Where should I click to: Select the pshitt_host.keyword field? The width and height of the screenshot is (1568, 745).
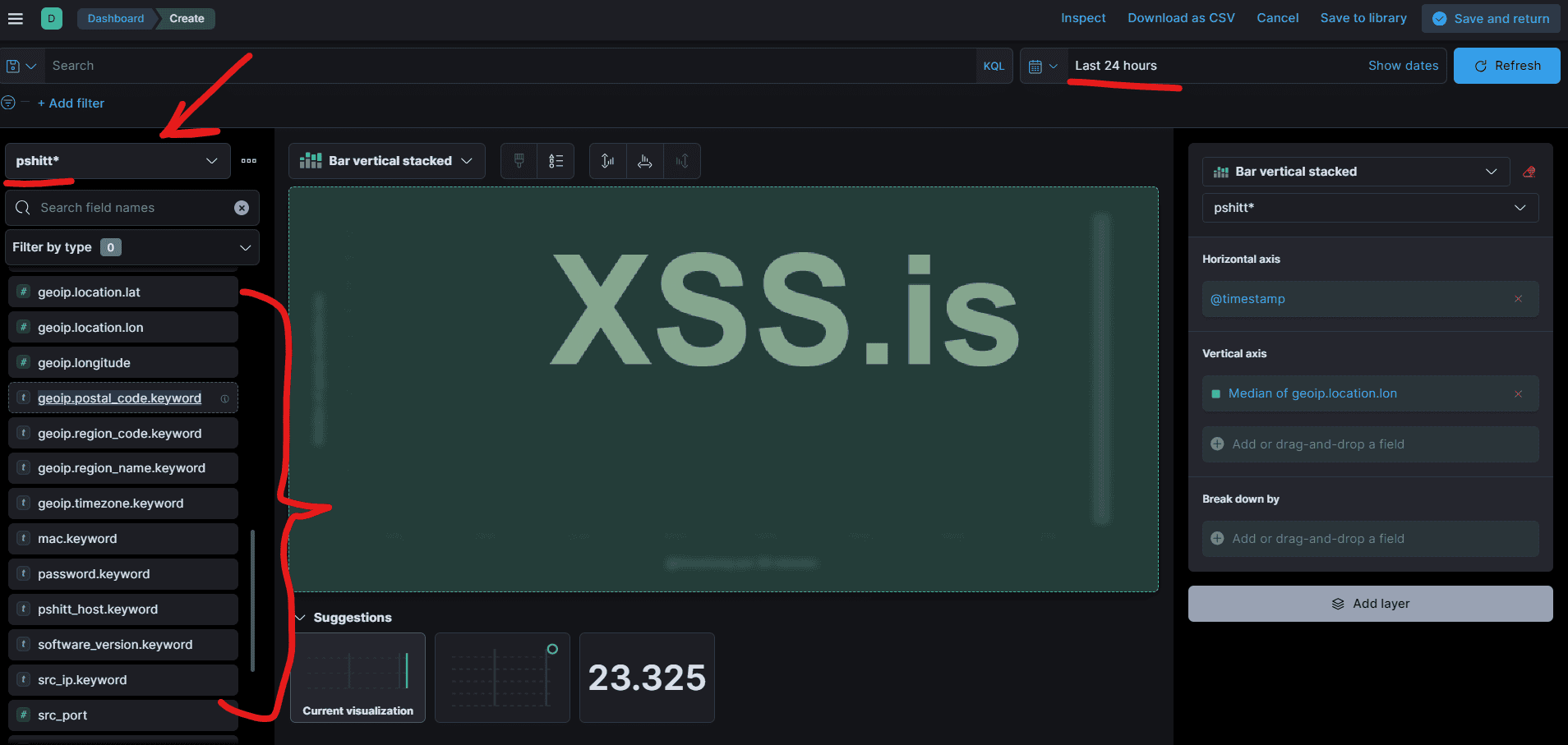(x=123, y=609)
